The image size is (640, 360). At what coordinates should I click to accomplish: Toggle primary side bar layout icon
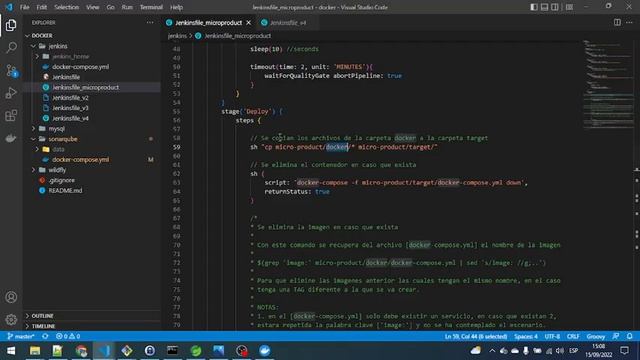coord(534,7)
